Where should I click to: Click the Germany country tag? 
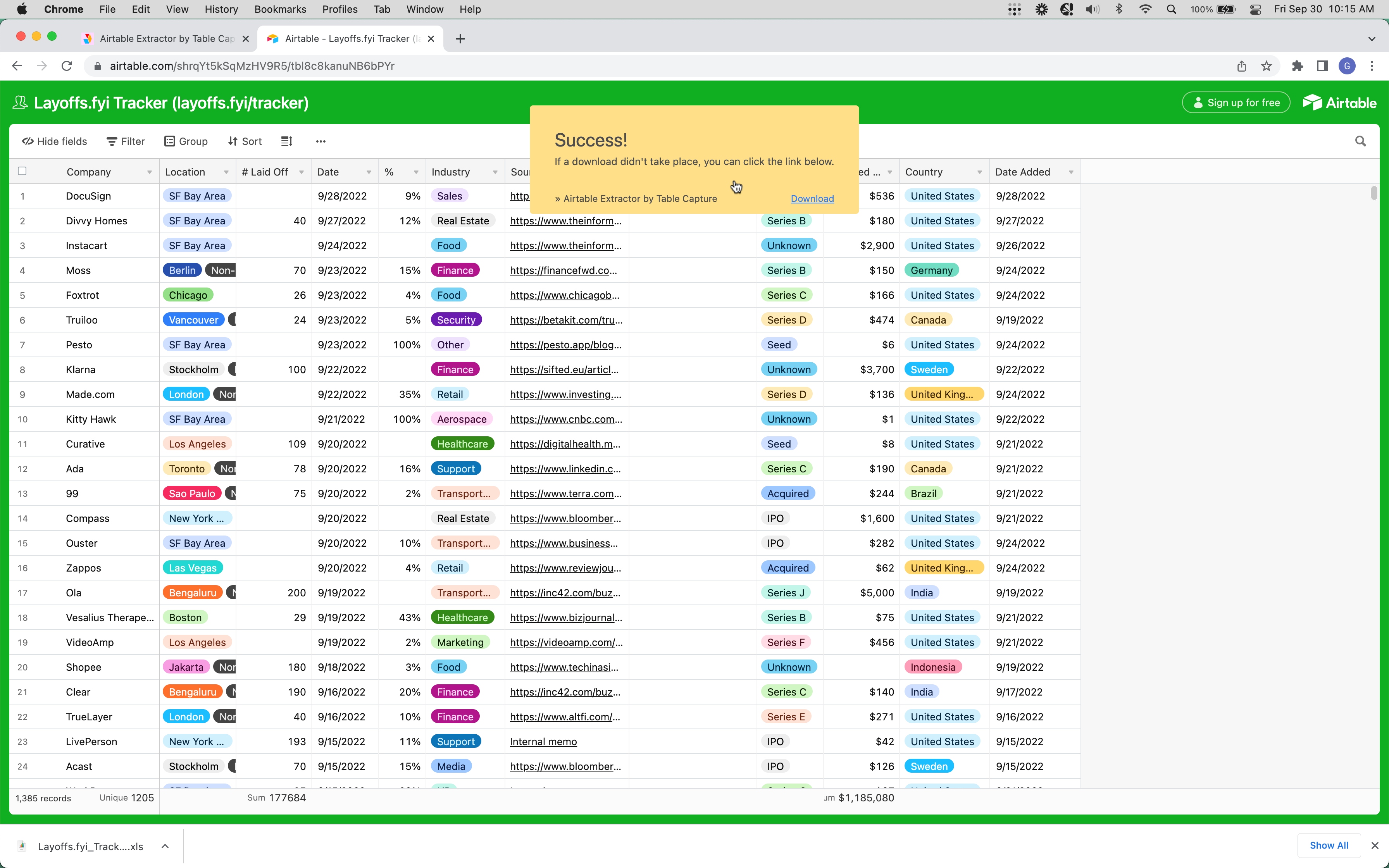[932, 270]
